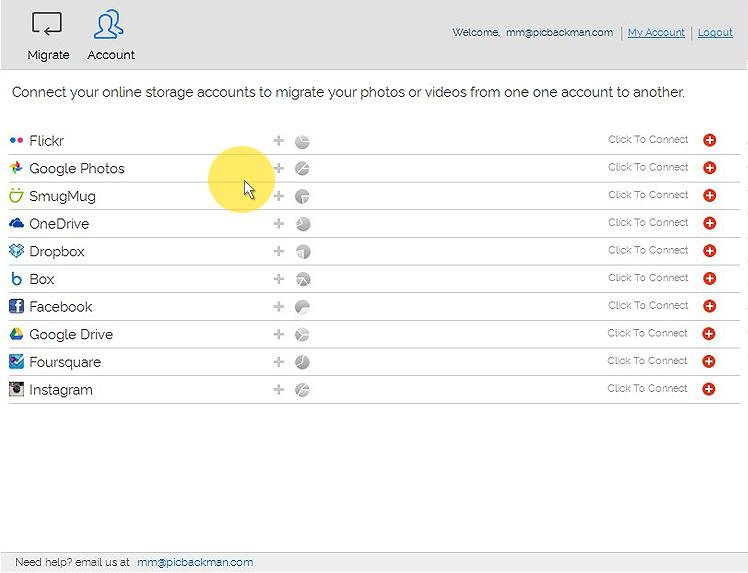The width and height of the screenshot is (748, 573).
Task: Click the red plus icon for Google Drive
Action: point(709,334)
